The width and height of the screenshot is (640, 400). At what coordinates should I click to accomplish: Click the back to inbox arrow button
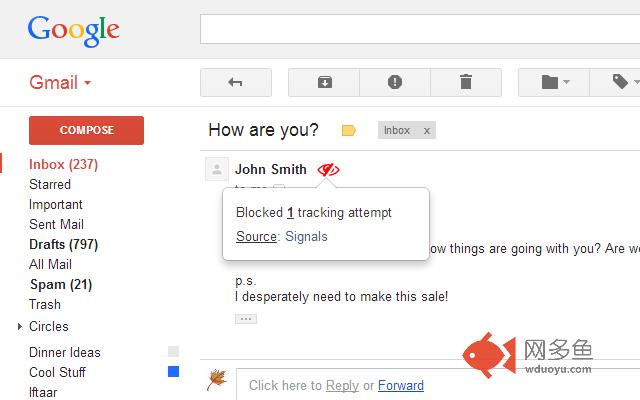click(x=236, y=82)
